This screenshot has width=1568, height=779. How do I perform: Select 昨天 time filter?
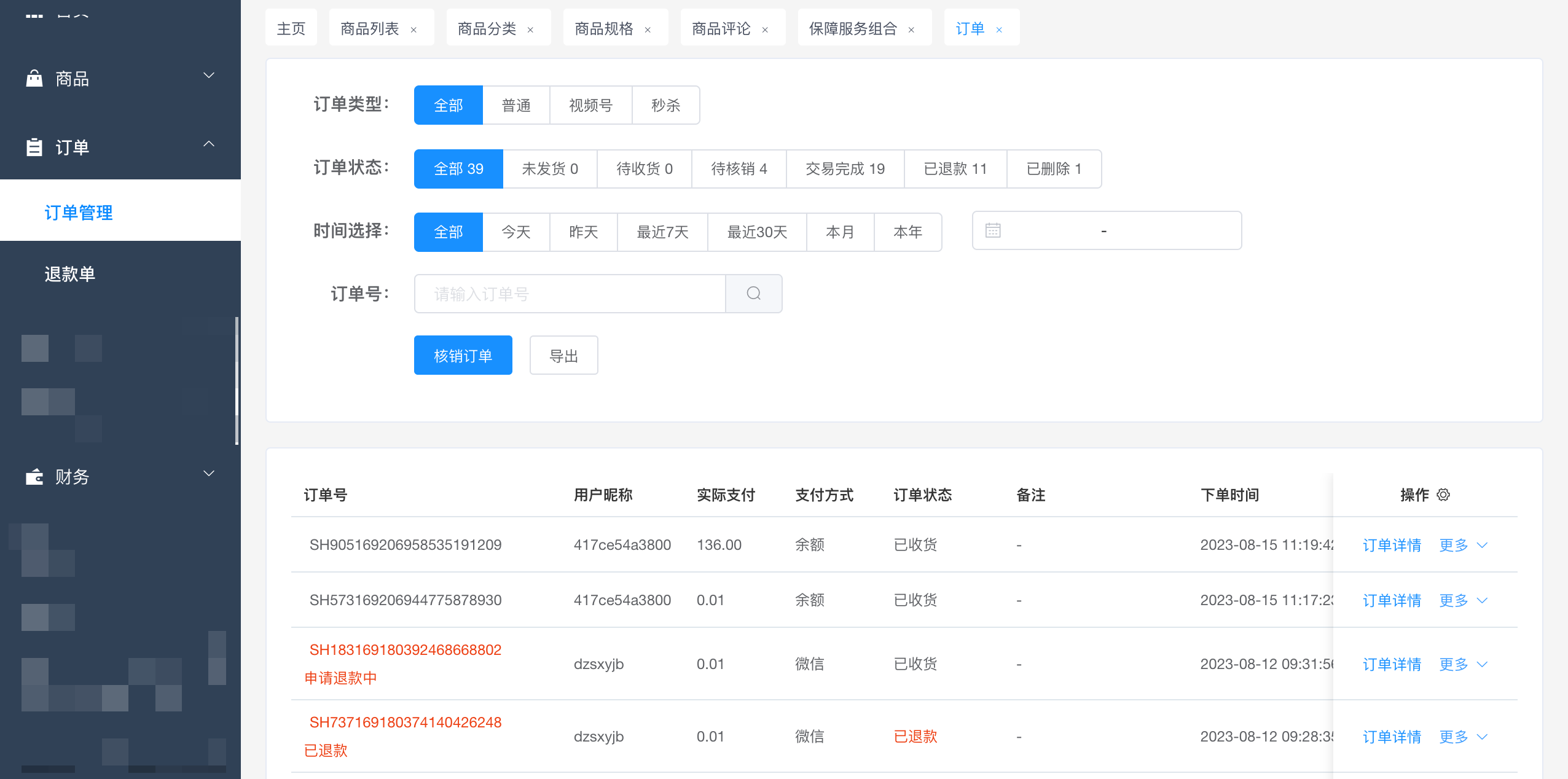[x=584, y=232]
